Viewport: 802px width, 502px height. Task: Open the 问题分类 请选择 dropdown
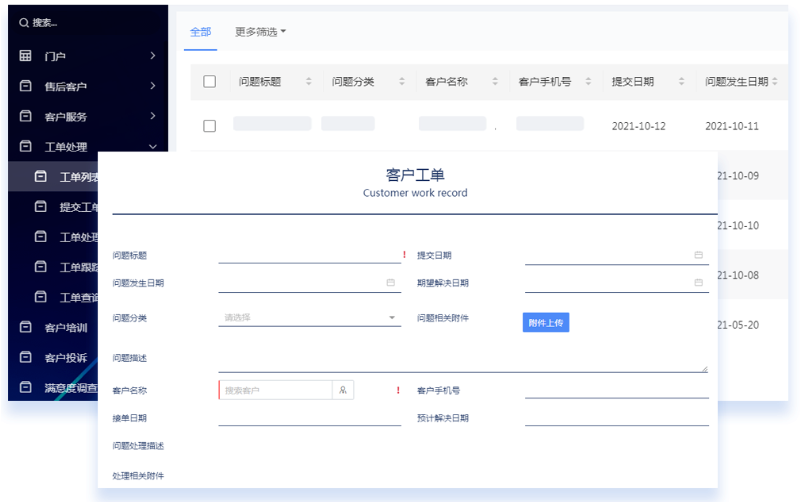pyautogui.click(x=309, y=318)
